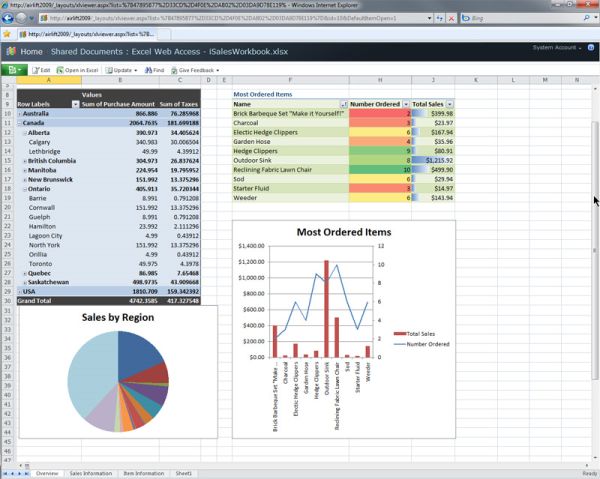The image size is (600, 479).
Task: Click the Excel Web Access breadcrumb
Action: (166, 52)
